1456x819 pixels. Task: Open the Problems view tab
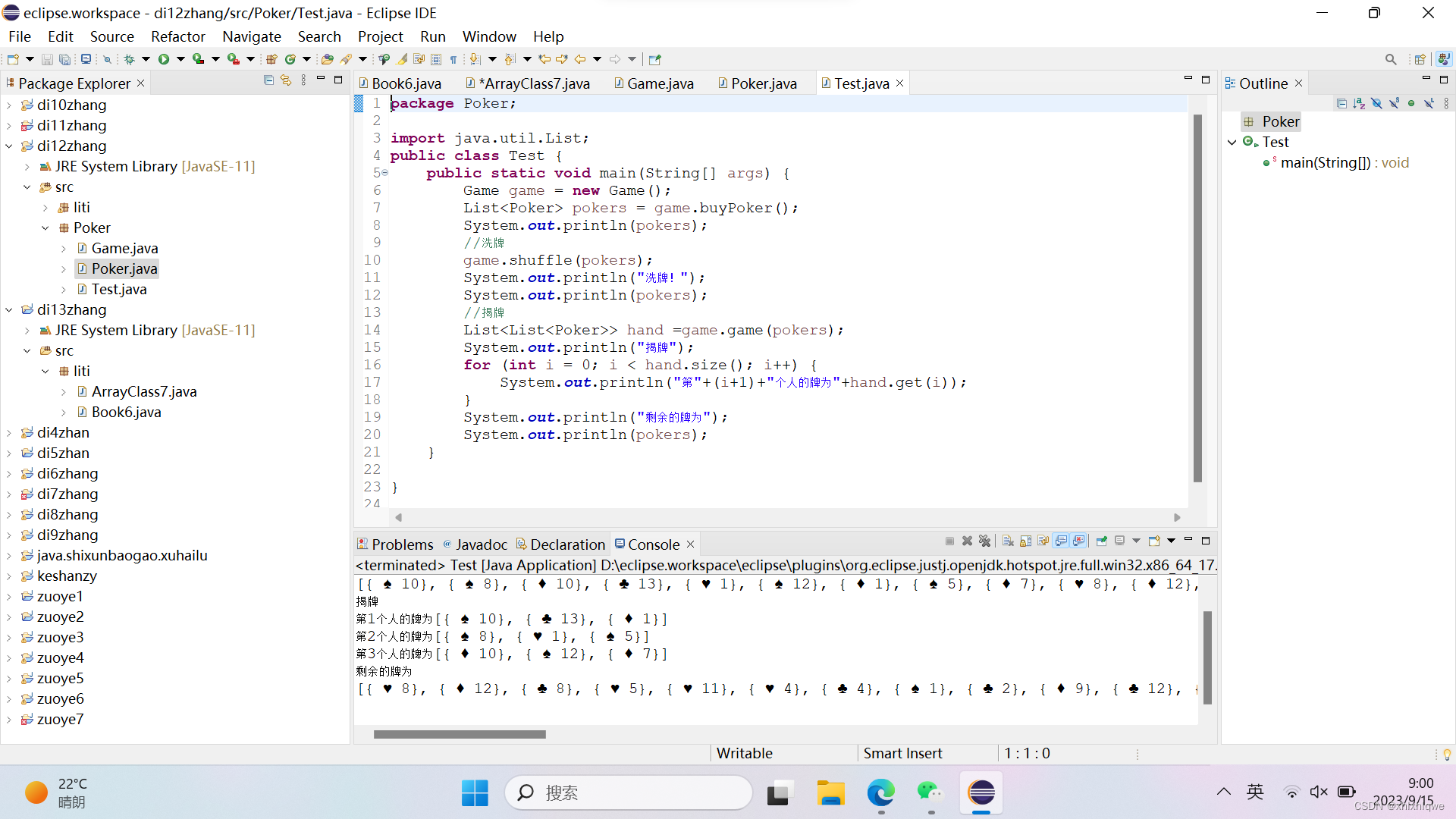tap(402, 544)
